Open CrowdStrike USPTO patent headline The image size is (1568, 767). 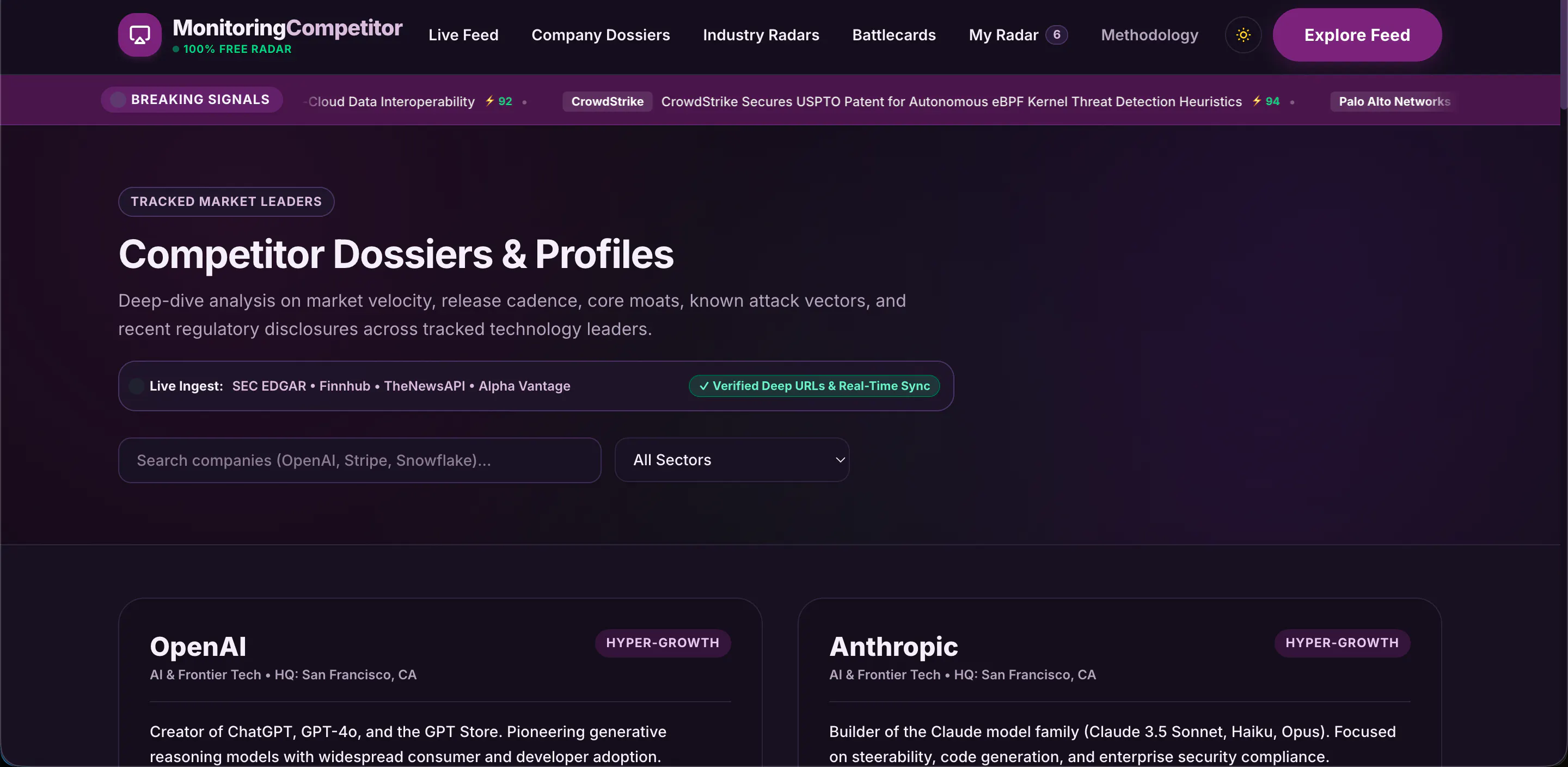[x=951, y=101]
